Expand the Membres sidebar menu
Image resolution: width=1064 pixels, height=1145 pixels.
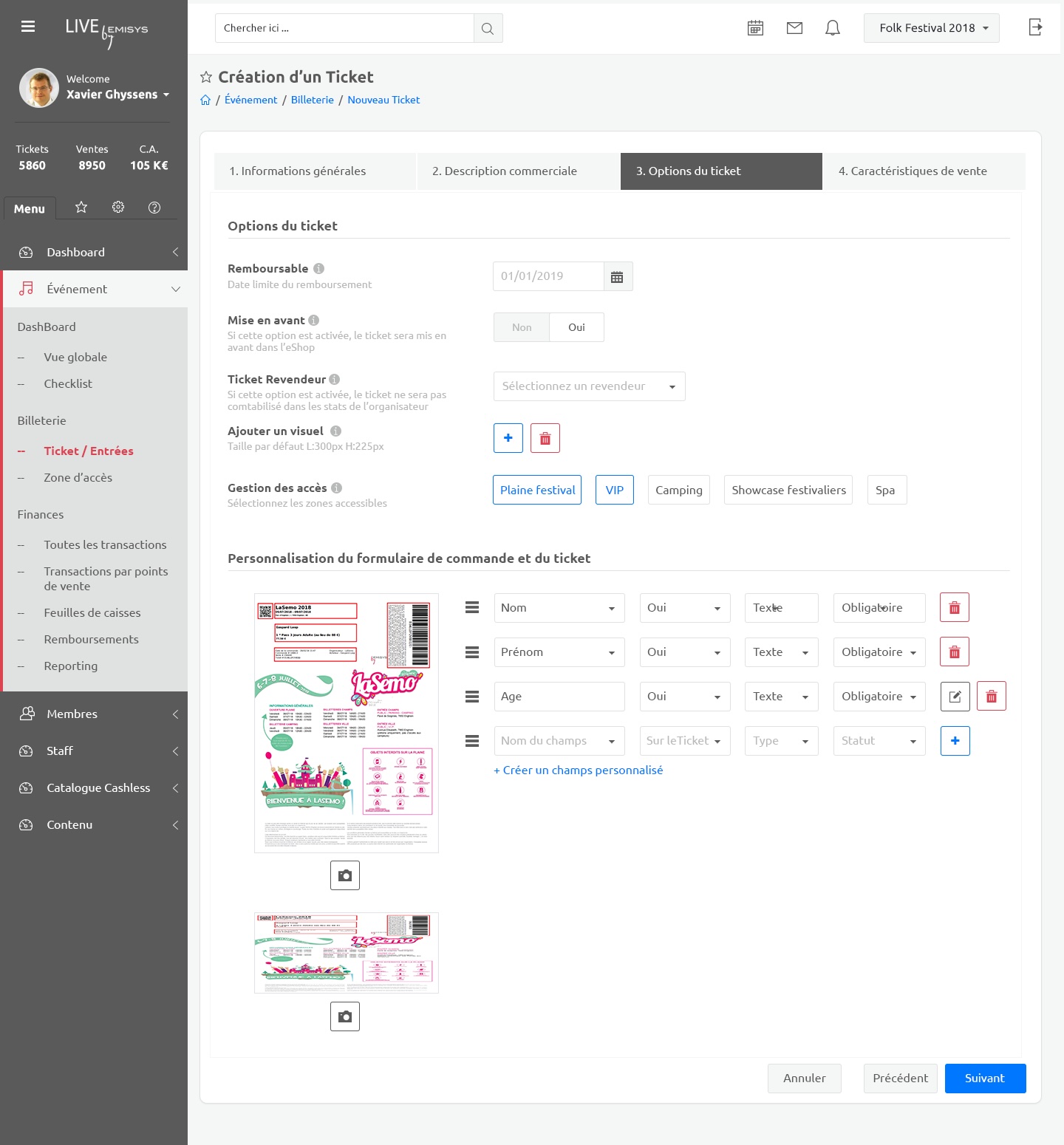pyautogui.click(x=94, y=714)
